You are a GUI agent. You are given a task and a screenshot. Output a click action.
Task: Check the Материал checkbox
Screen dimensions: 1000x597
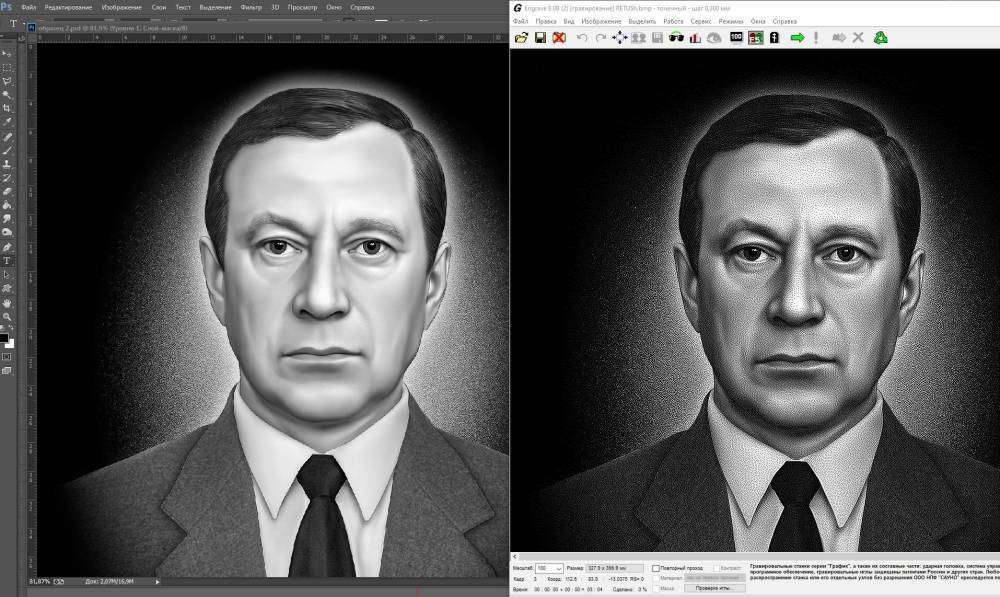click(657, 578)
